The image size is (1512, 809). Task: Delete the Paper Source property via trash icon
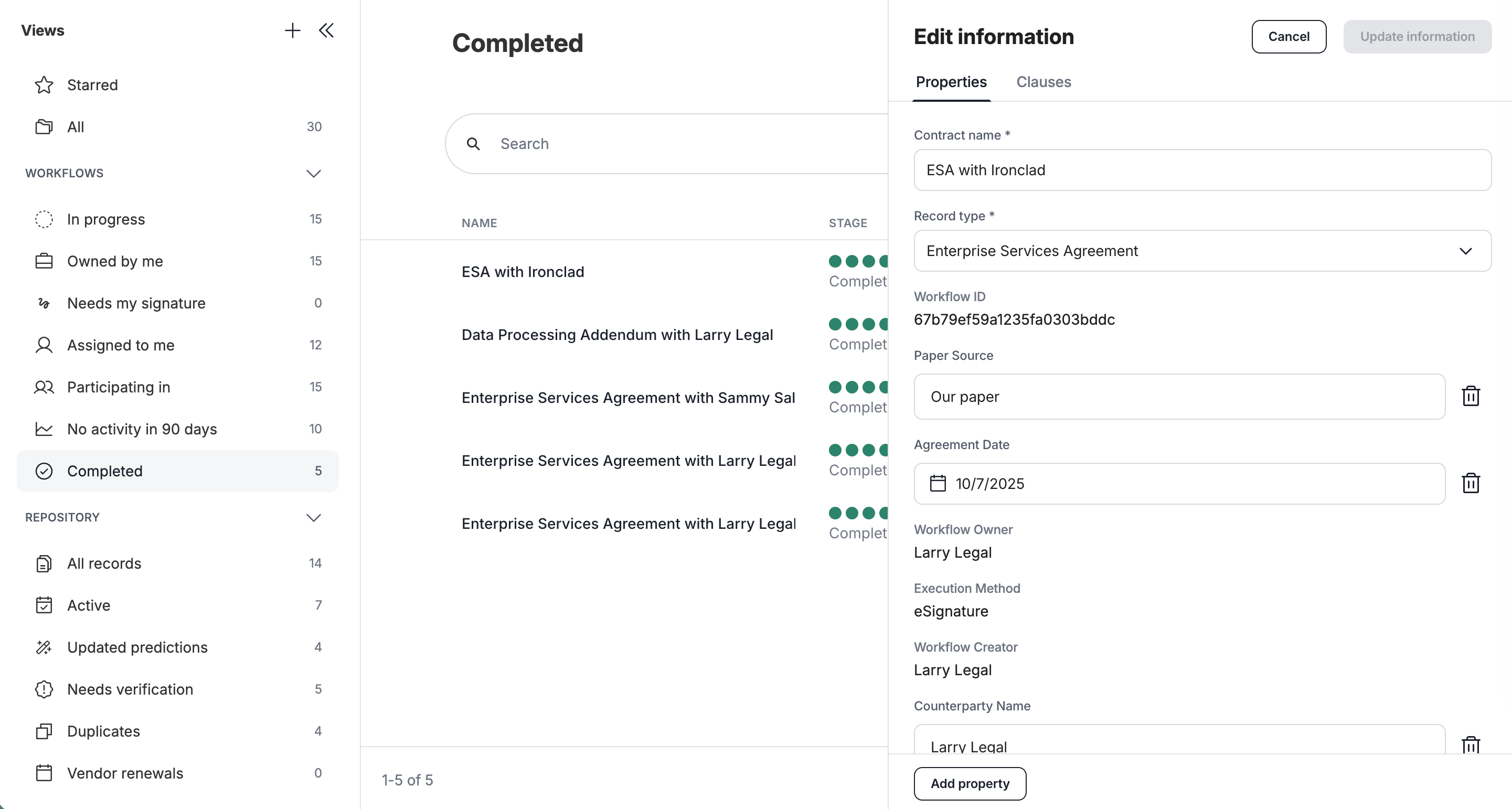click(x=1471, y=396)
